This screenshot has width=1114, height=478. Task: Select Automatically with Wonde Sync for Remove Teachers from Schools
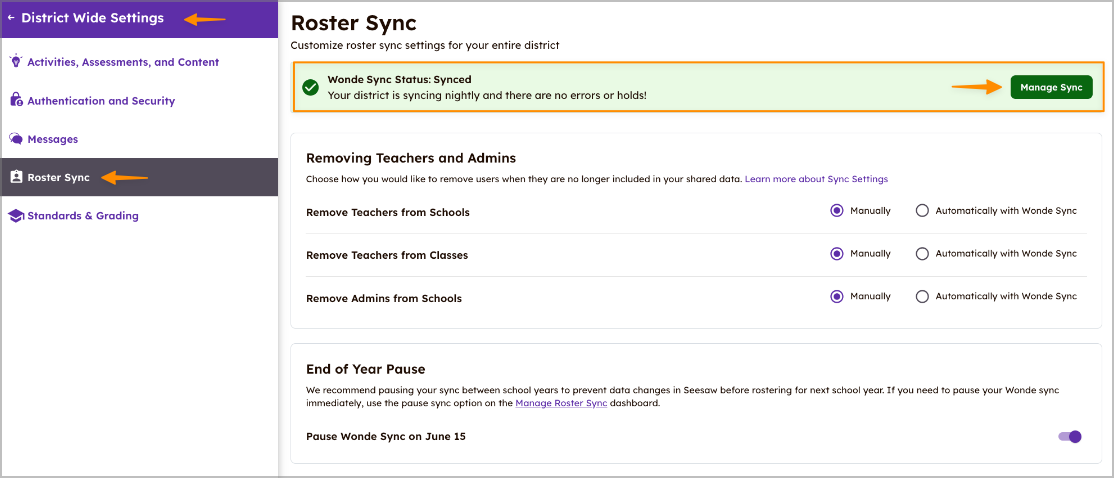(x=922, y=211)
